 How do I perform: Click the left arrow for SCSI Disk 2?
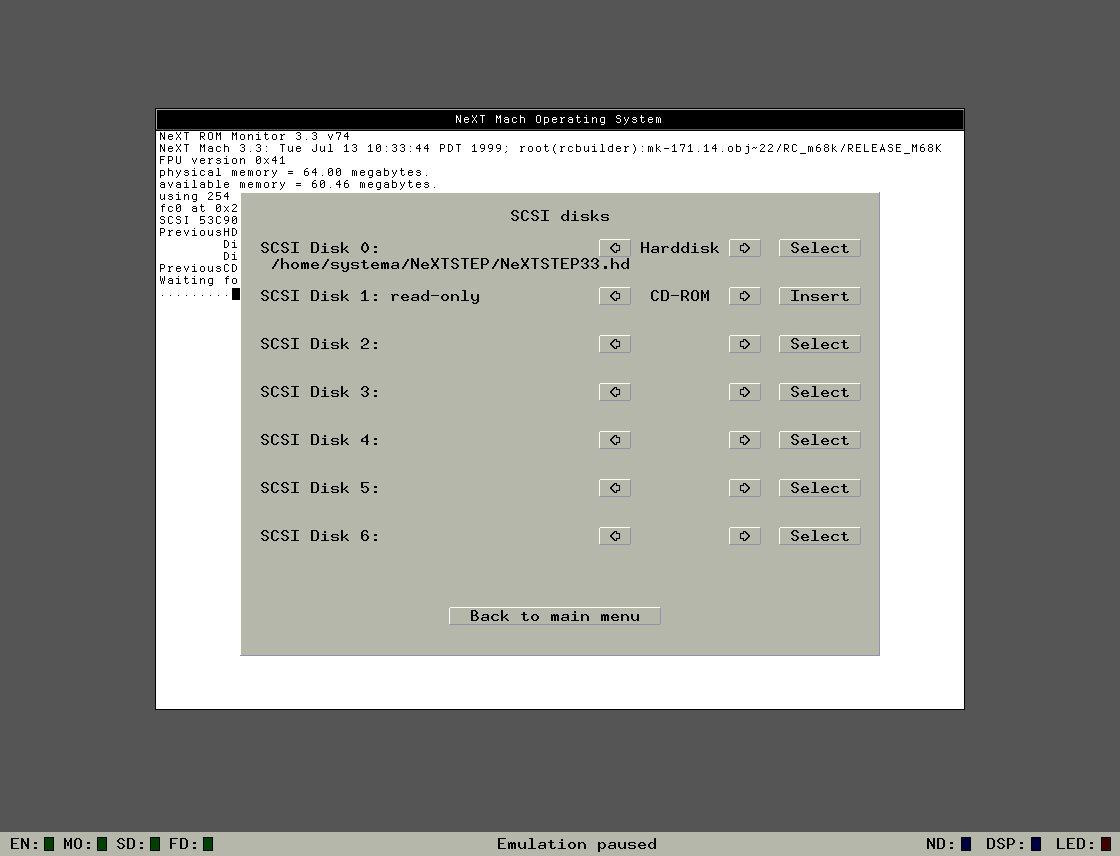click(614, 343)
